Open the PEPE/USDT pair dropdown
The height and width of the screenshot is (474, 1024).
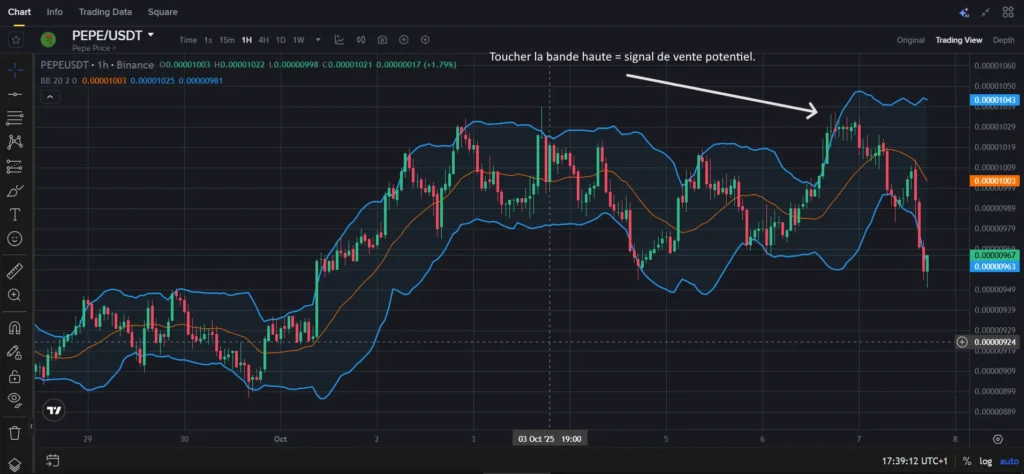tap(152, 35)
